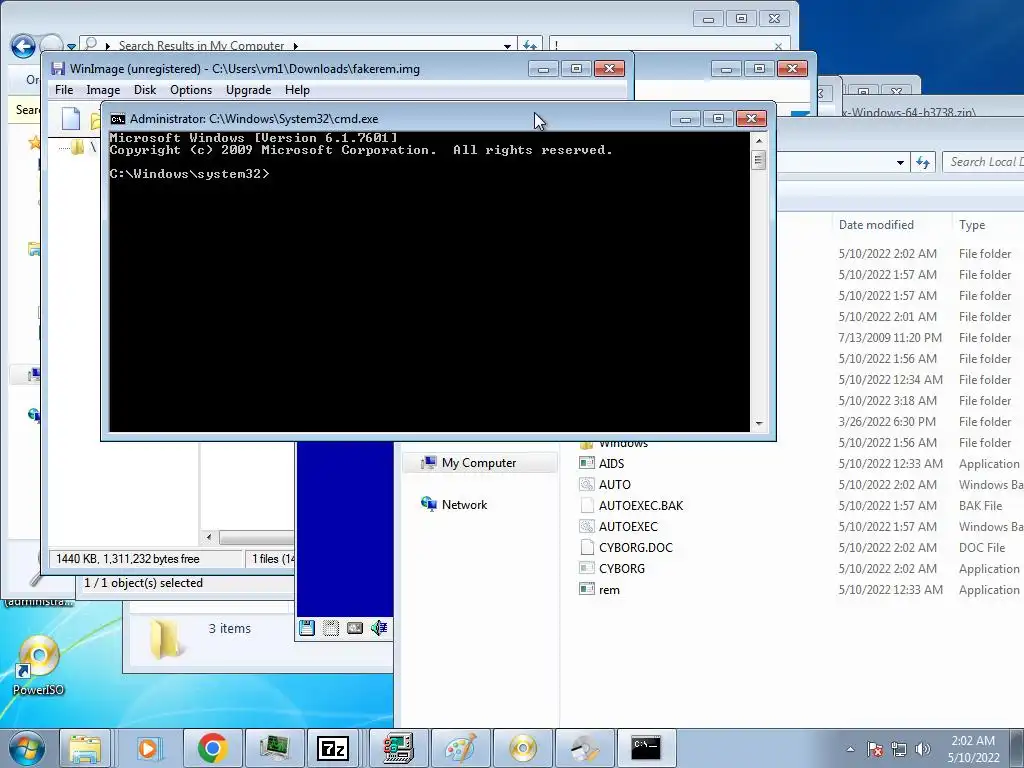Select the CYBORG application file
This screenshot has width=1024, height=768.
tap(622, 569)
